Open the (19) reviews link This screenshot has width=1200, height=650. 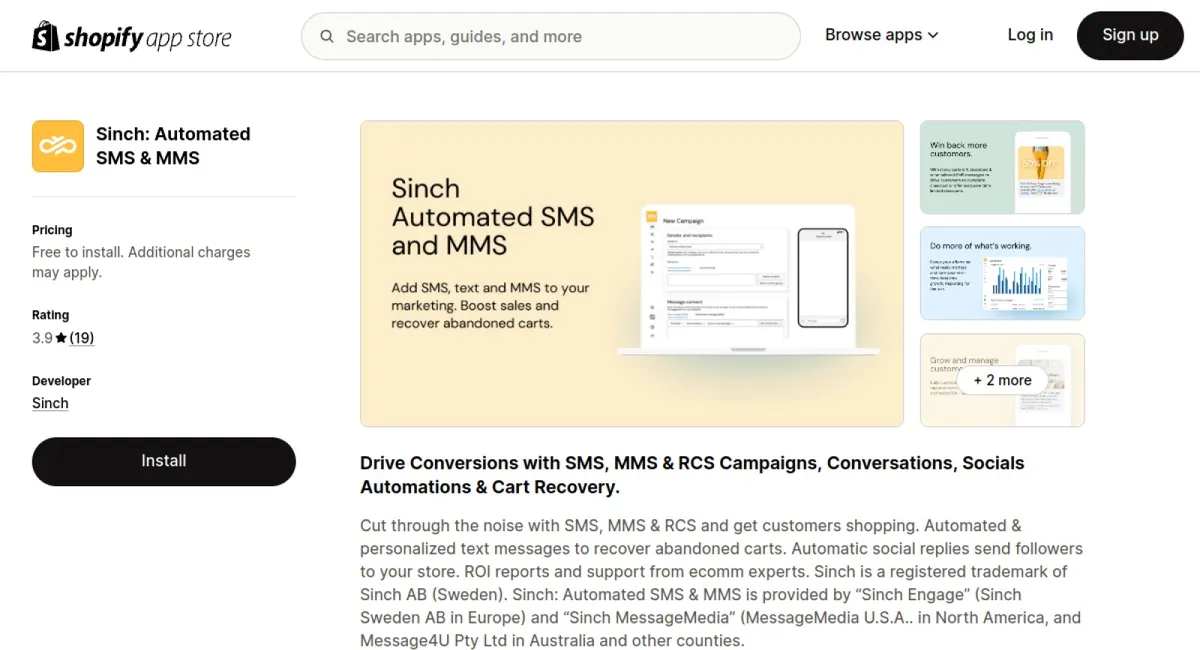click(x=82, y=338)
